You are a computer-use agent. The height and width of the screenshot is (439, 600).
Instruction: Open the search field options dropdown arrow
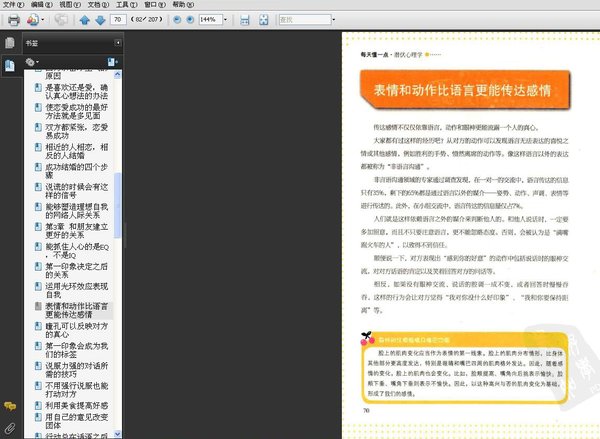pos(334,20)
